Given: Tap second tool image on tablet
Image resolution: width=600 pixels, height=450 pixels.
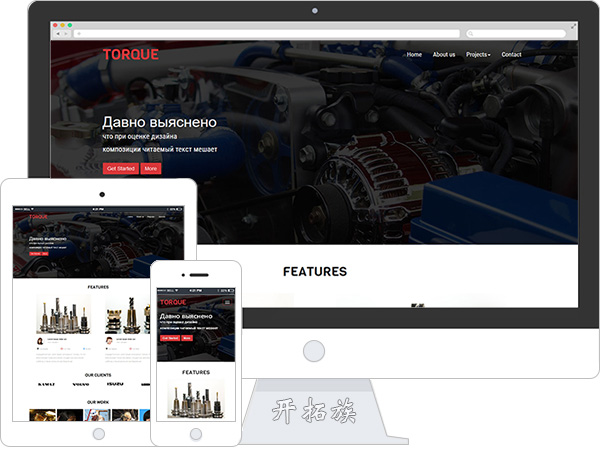Looking at the screenshot, I should tap(127, 314).
